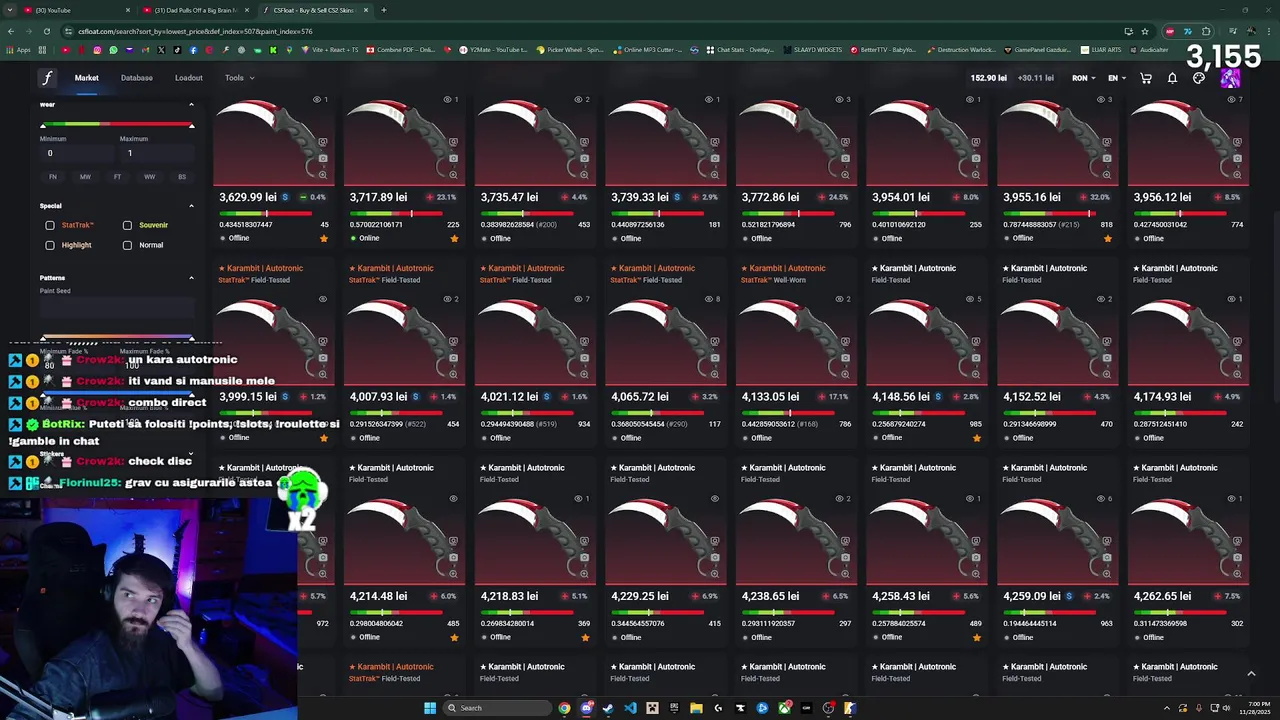Open the RON currency dropdown
Screen dimensions: 1280x720
click(1083, 78)
